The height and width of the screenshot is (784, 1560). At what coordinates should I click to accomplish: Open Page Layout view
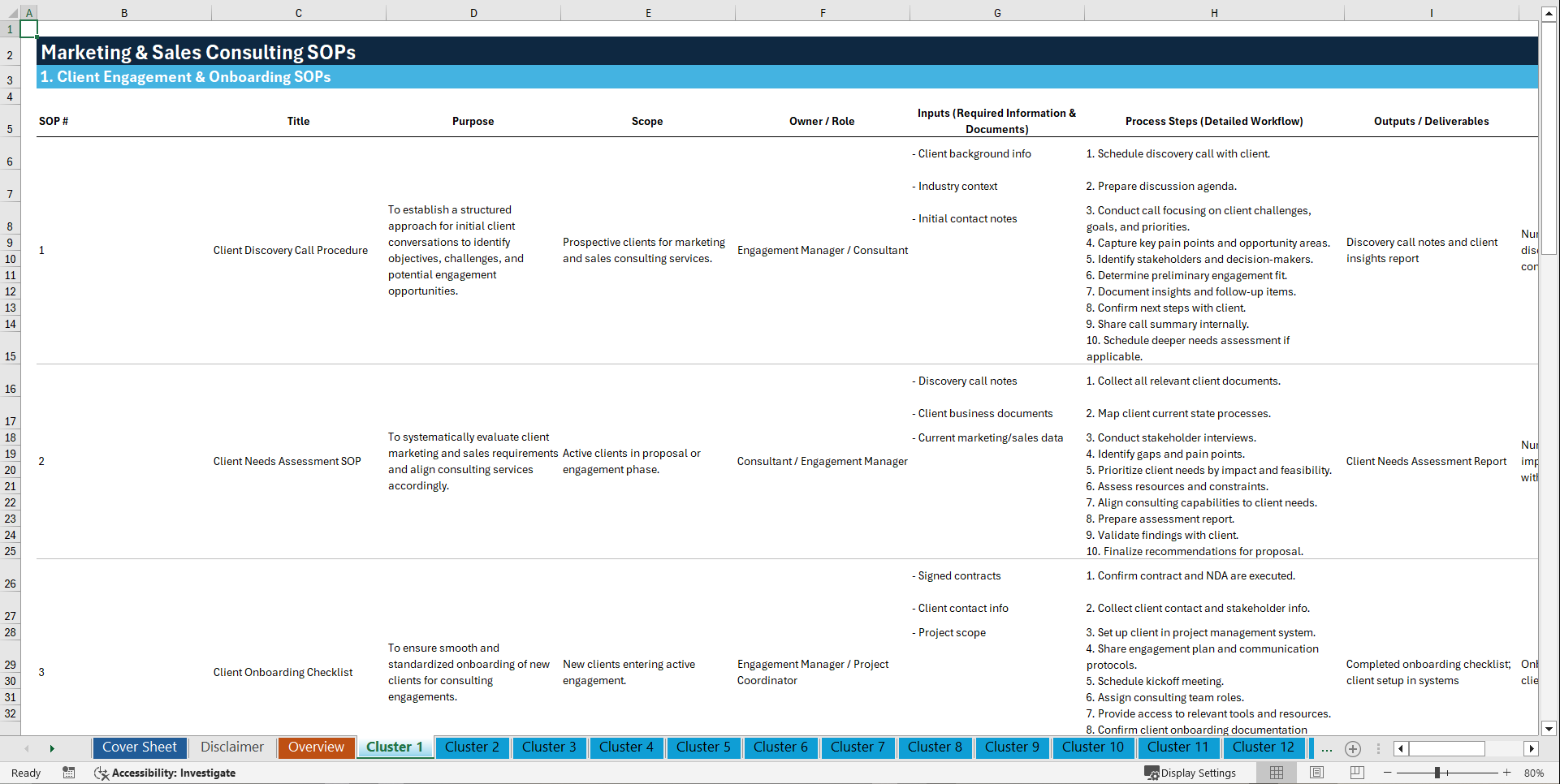[1316, 773]
